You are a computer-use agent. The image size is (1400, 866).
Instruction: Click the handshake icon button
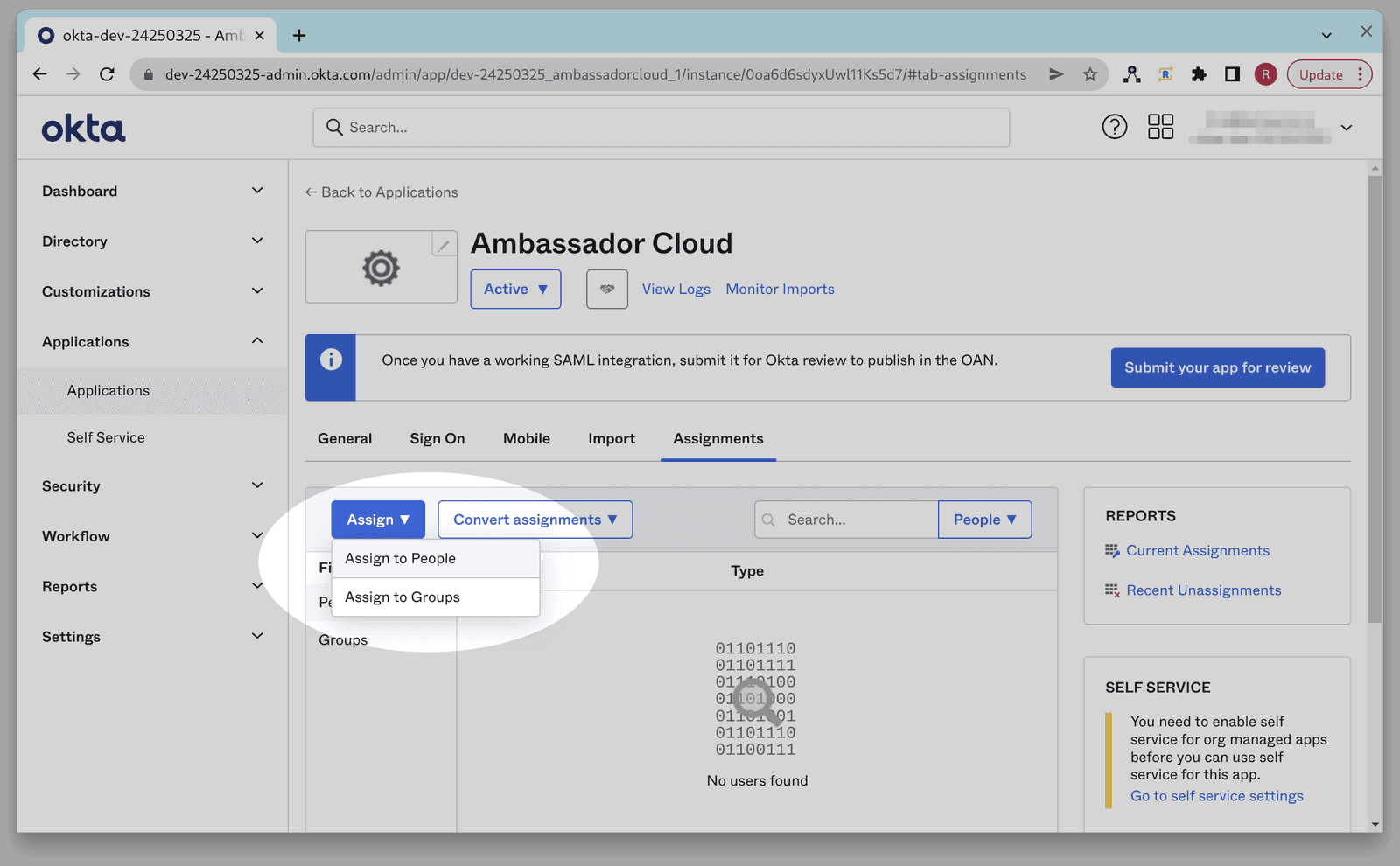[x=606, y=289]
